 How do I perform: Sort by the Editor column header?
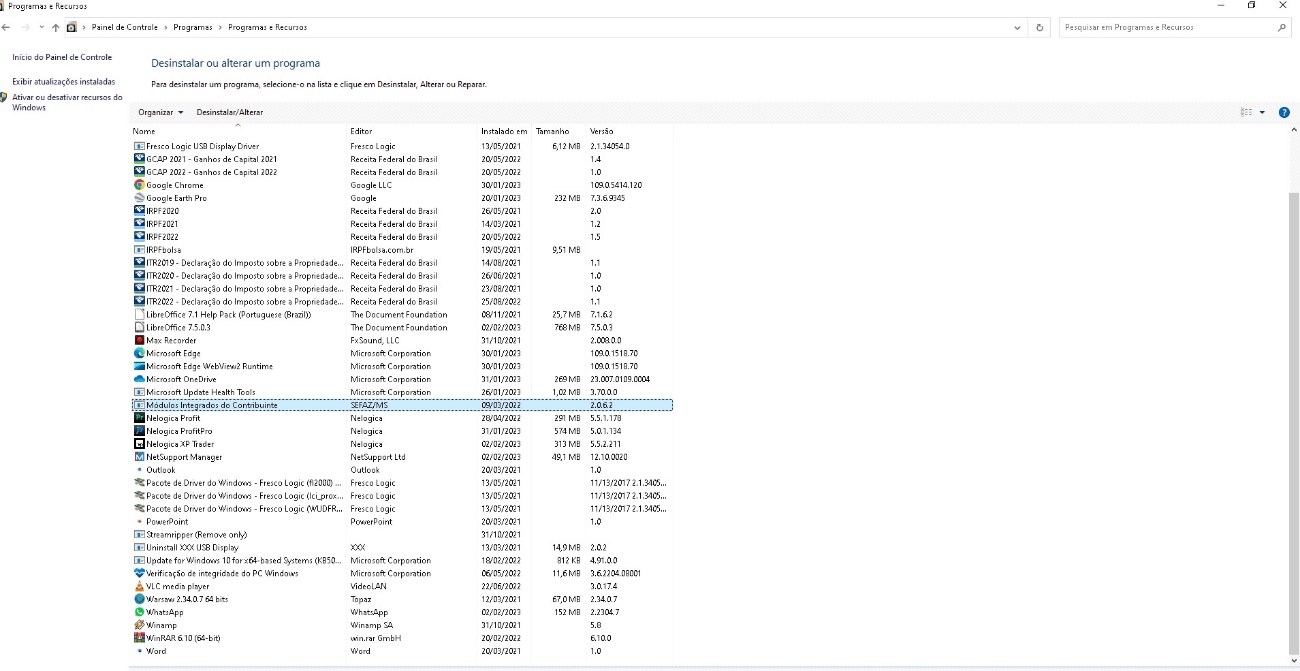[x=412, y=131]
